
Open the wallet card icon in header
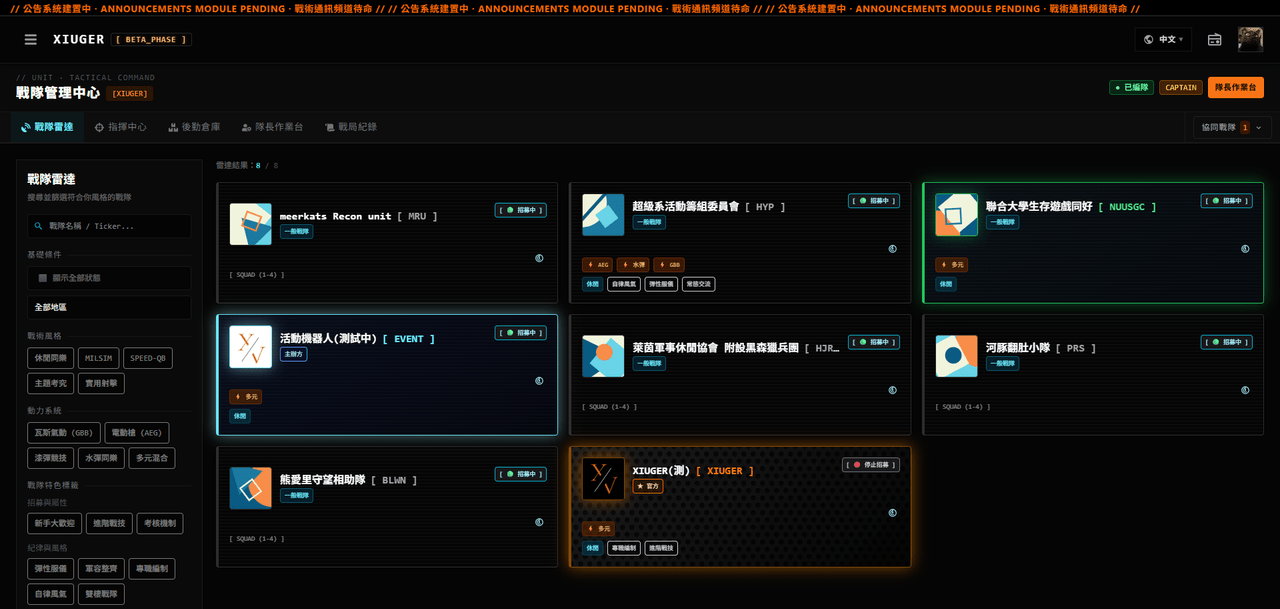point(1215,40)
